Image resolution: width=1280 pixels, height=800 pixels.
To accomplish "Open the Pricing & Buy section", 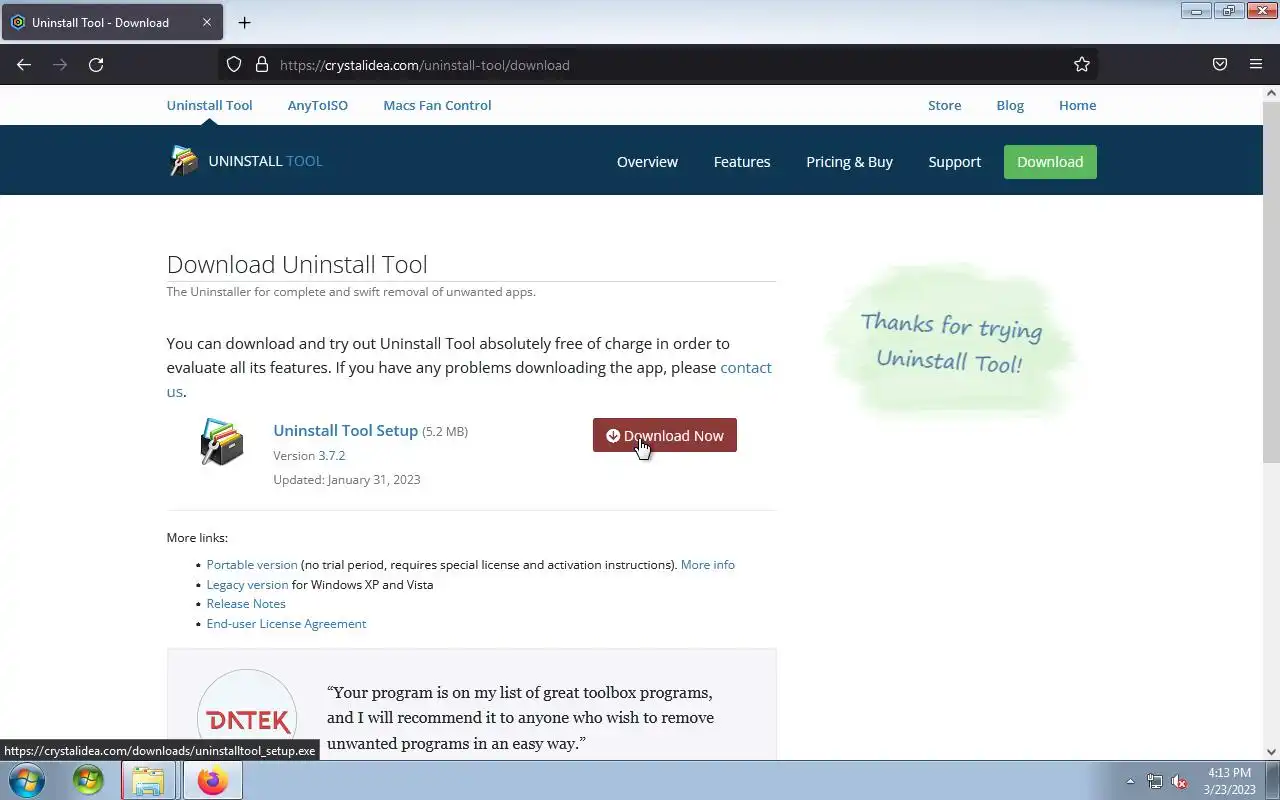I will 849,162.
